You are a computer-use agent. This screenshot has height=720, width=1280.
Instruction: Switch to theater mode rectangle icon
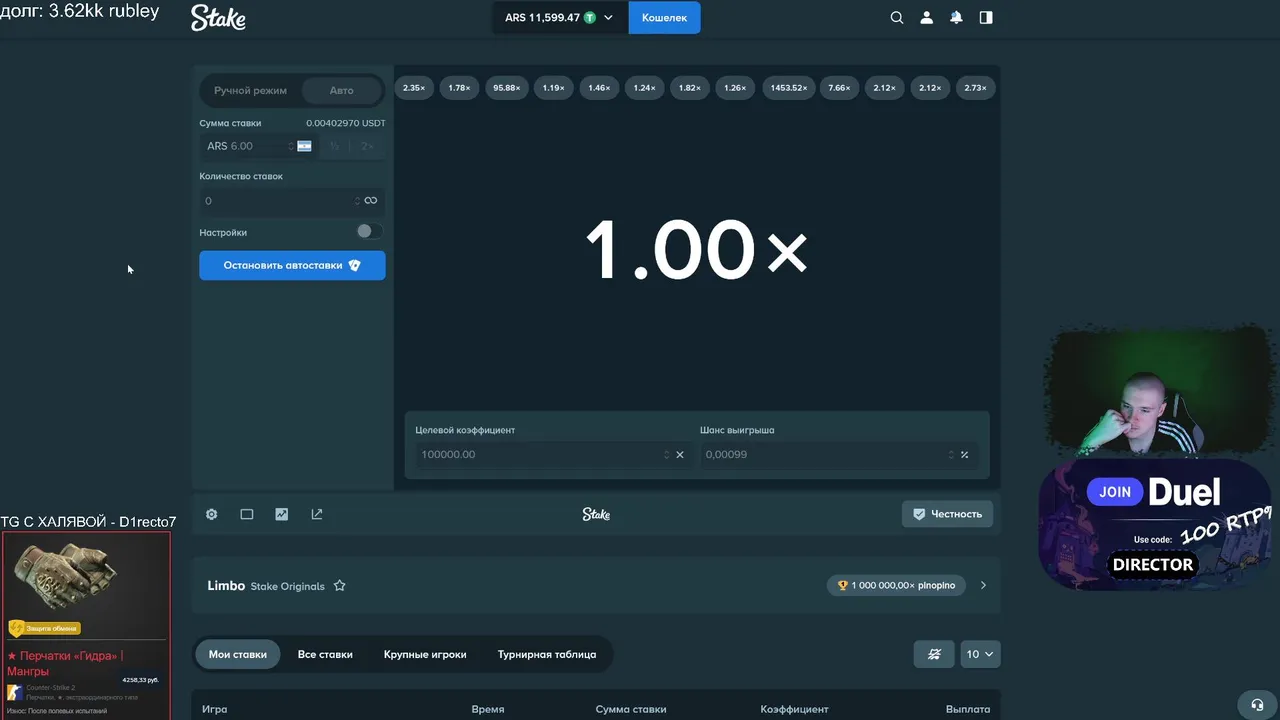click(247, 514)
